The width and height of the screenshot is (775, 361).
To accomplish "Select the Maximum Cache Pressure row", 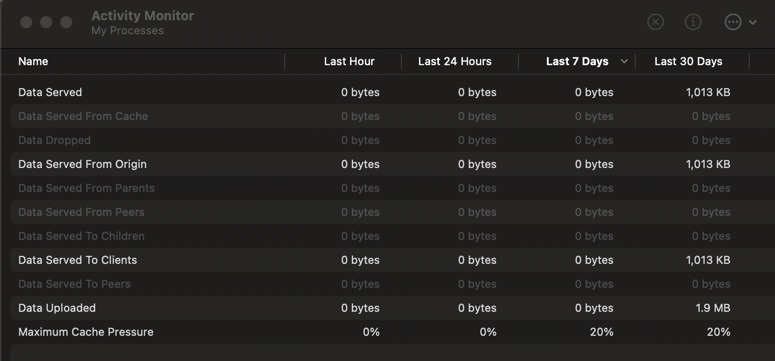I will pyautogui.click(x=388, y=332).
